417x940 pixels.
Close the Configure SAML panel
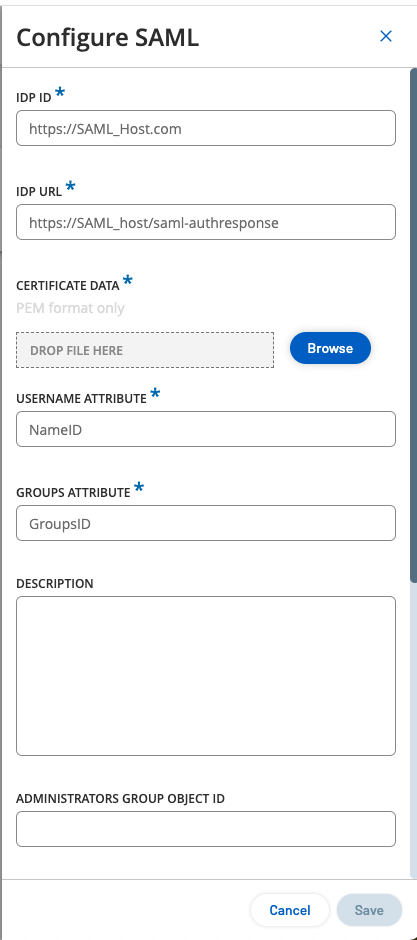pyautogui.click(x=386, y=37)
